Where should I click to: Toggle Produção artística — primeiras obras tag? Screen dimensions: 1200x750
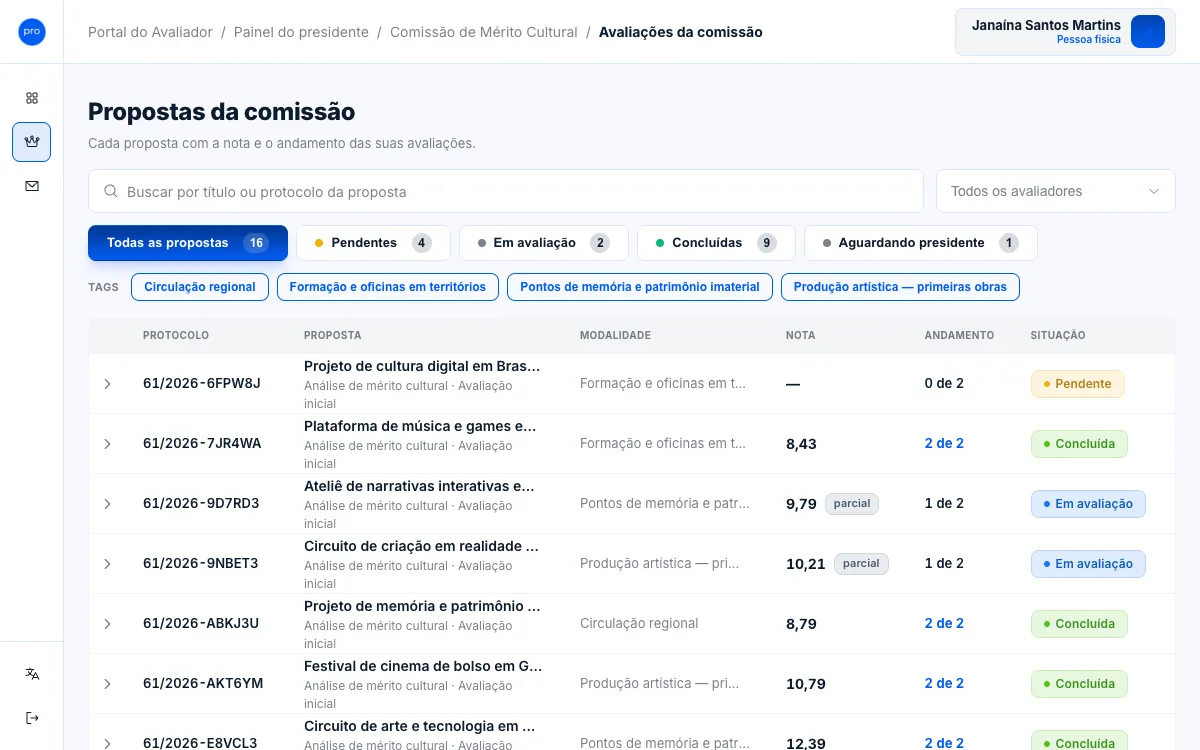900,287
